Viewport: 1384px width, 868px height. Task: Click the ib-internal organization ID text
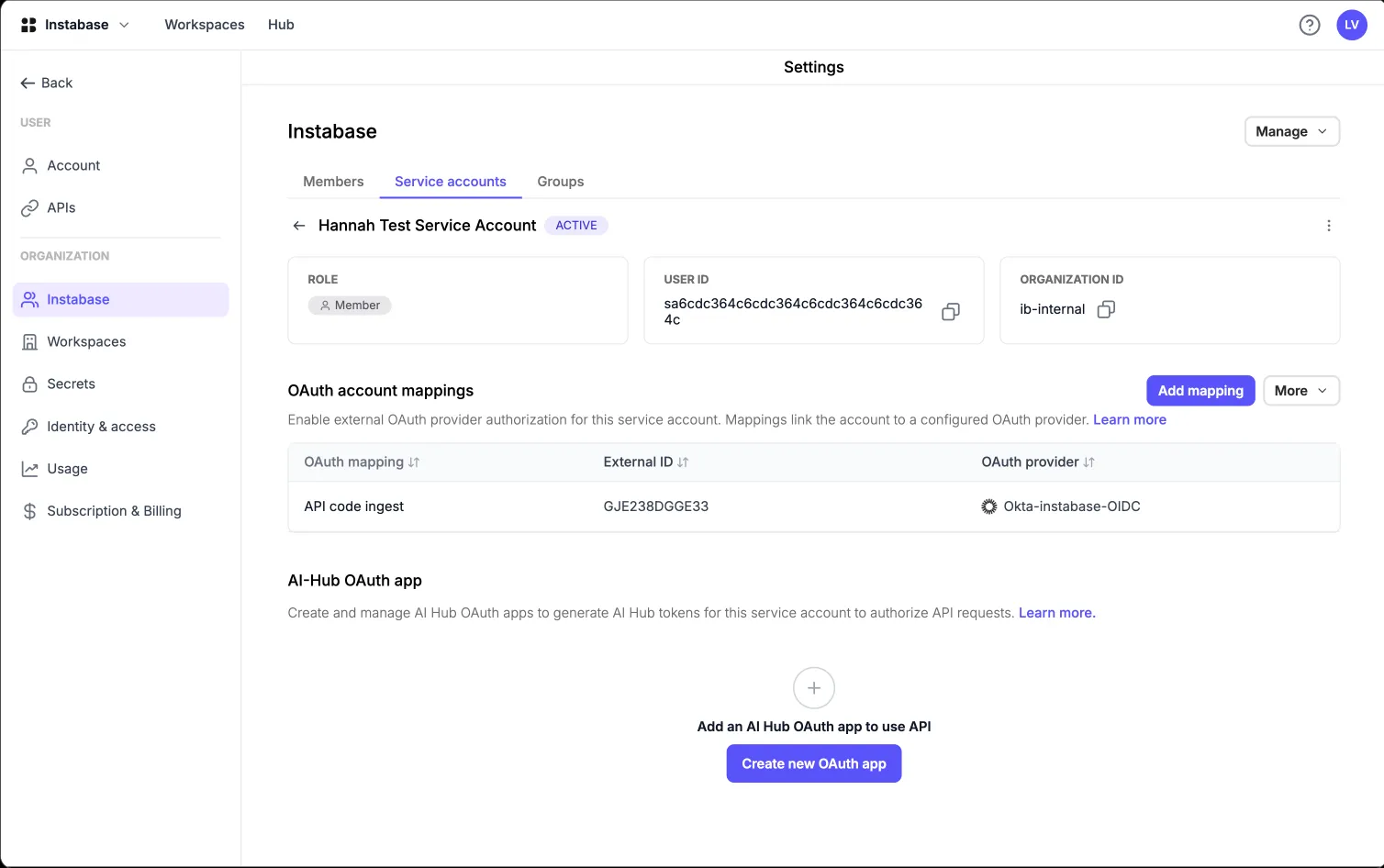(1053, 309)
